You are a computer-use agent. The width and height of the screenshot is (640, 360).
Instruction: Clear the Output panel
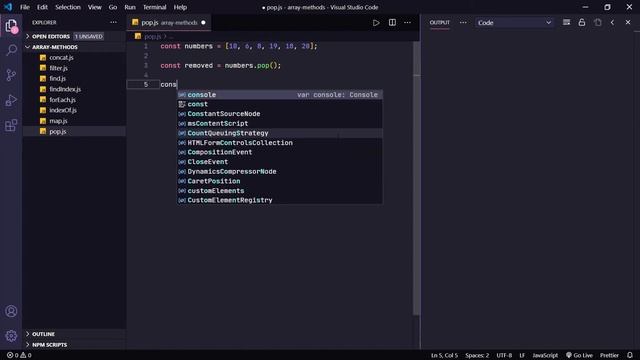567,22
